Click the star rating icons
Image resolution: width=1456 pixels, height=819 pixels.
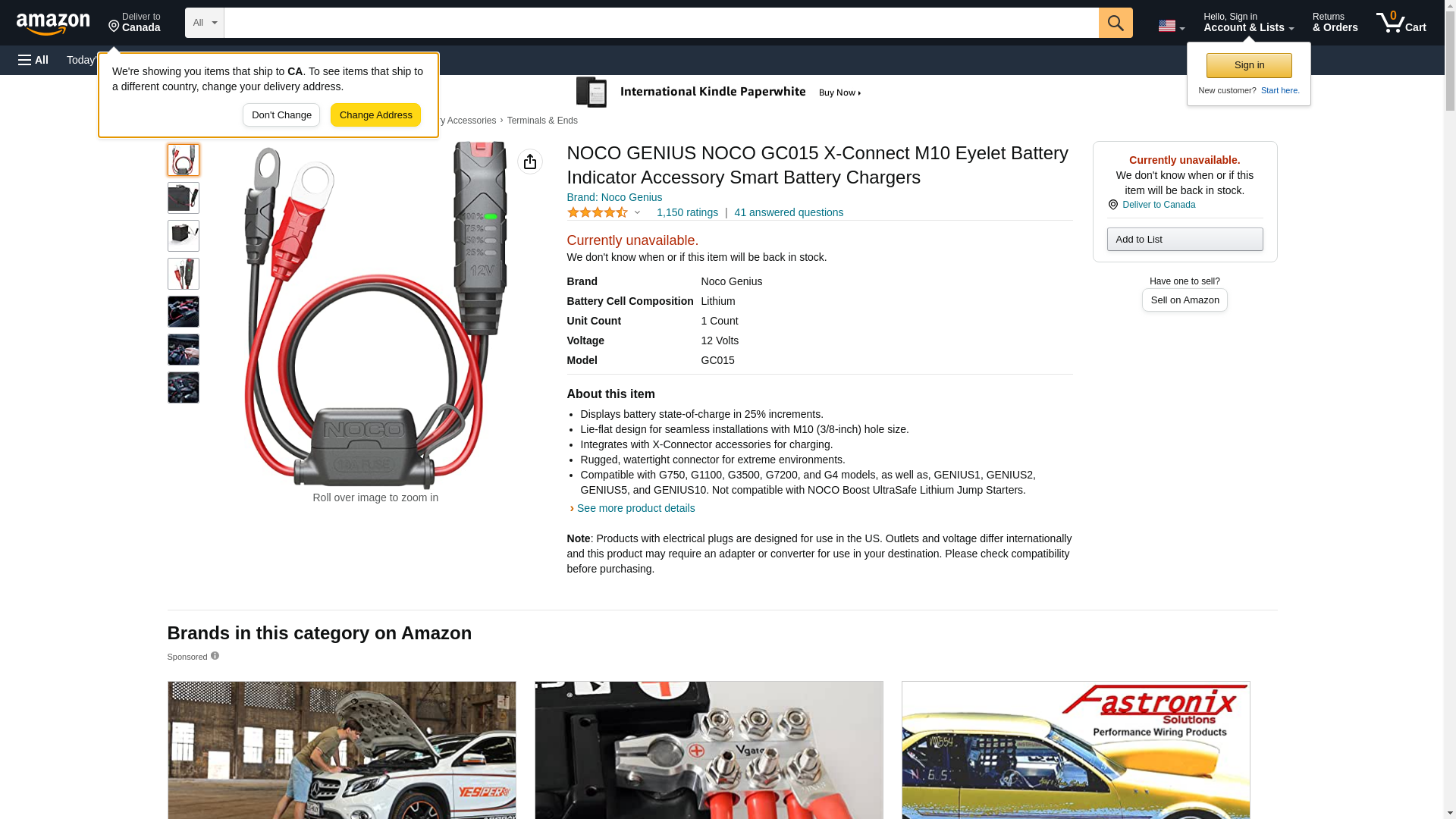(597, 213)
